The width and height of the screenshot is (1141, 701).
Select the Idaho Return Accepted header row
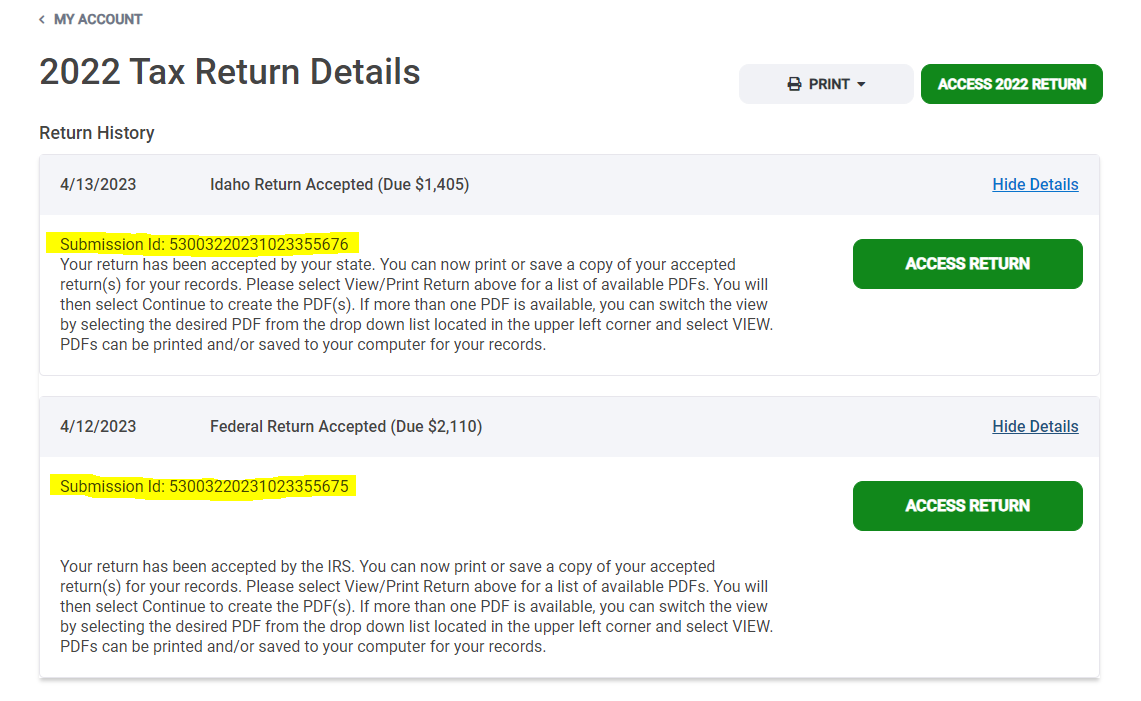click(569, 185)
